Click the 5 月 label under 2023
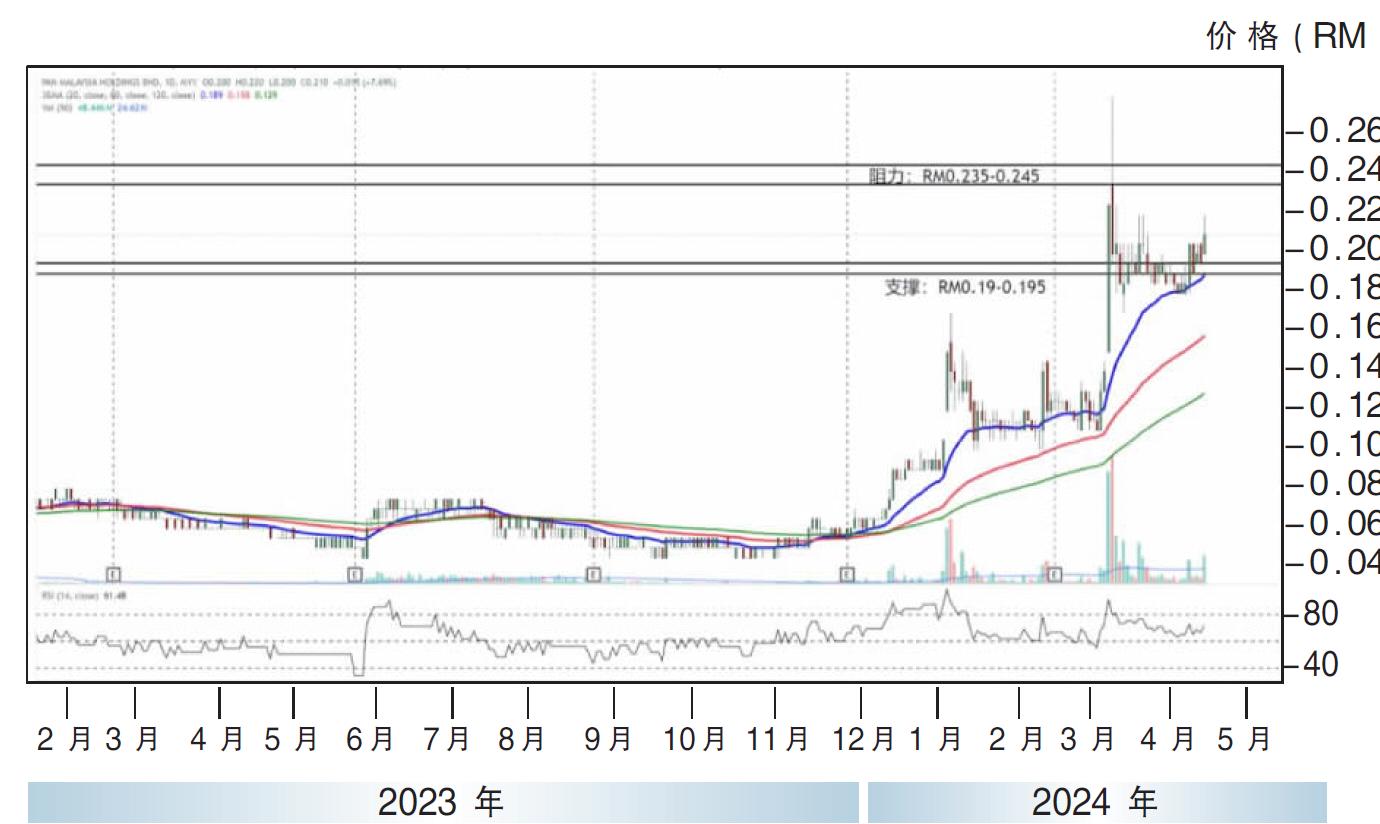The height and width of the screenshot is (824, 1380). coord(291,740)
